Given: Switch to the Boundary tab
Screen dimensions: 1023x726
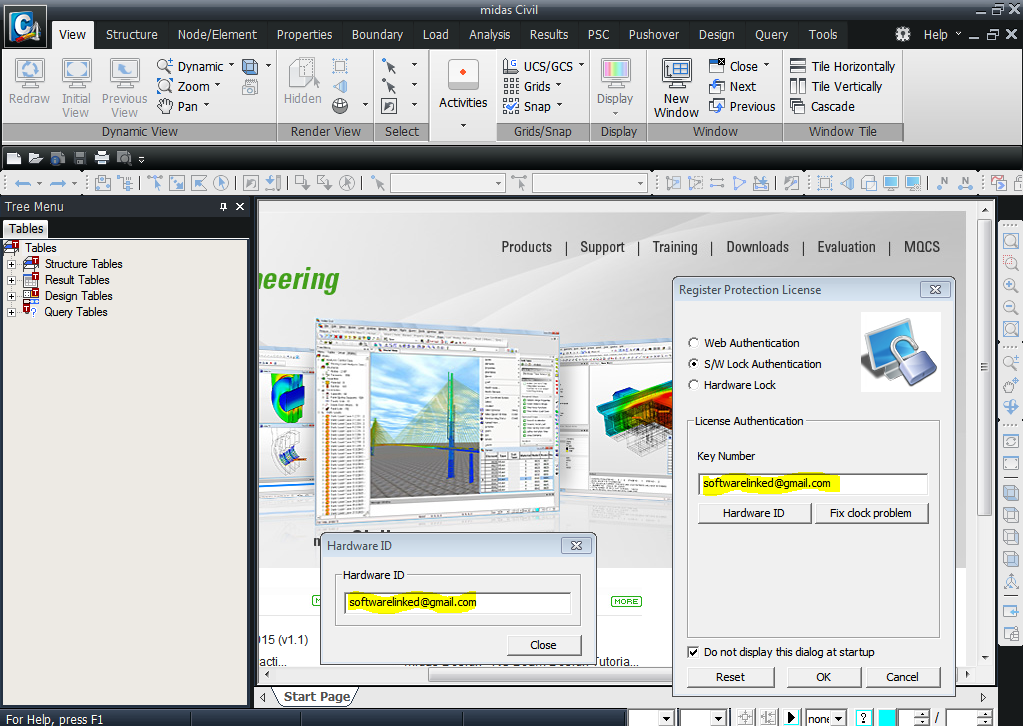Looking at the screenshot, I should (377, 35).
